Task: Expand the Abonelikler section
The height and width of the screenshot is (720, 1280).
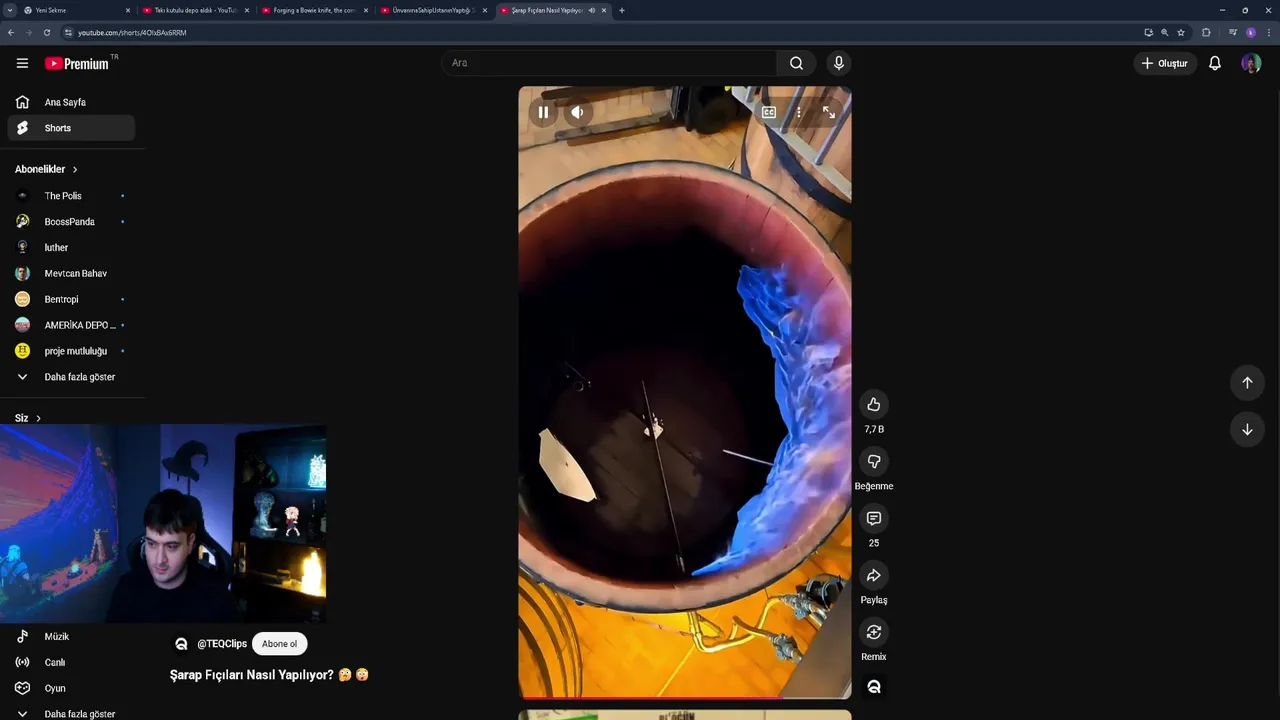Action: coord(46,169)
